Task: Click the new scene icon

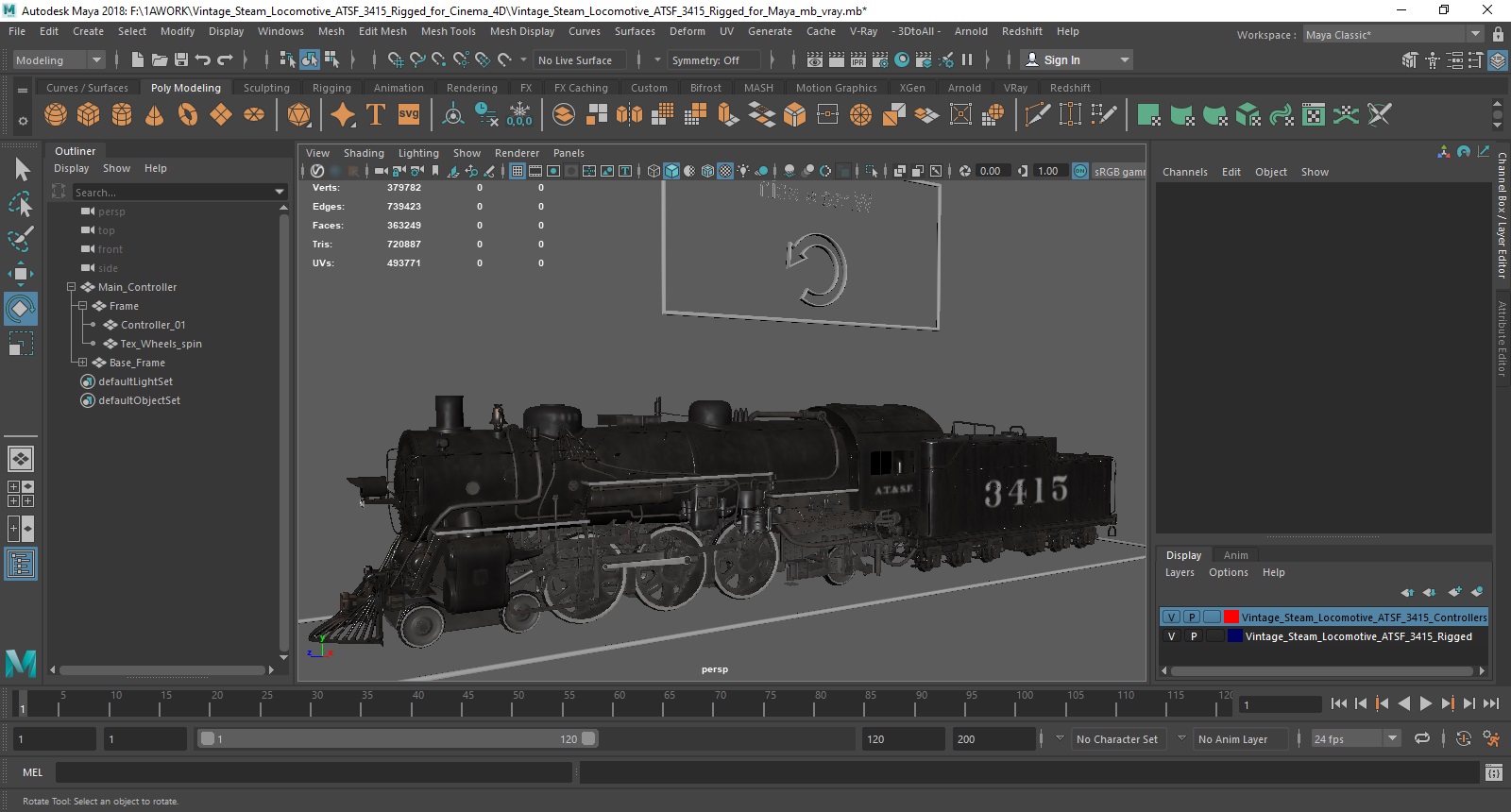Action: point(138,59)
